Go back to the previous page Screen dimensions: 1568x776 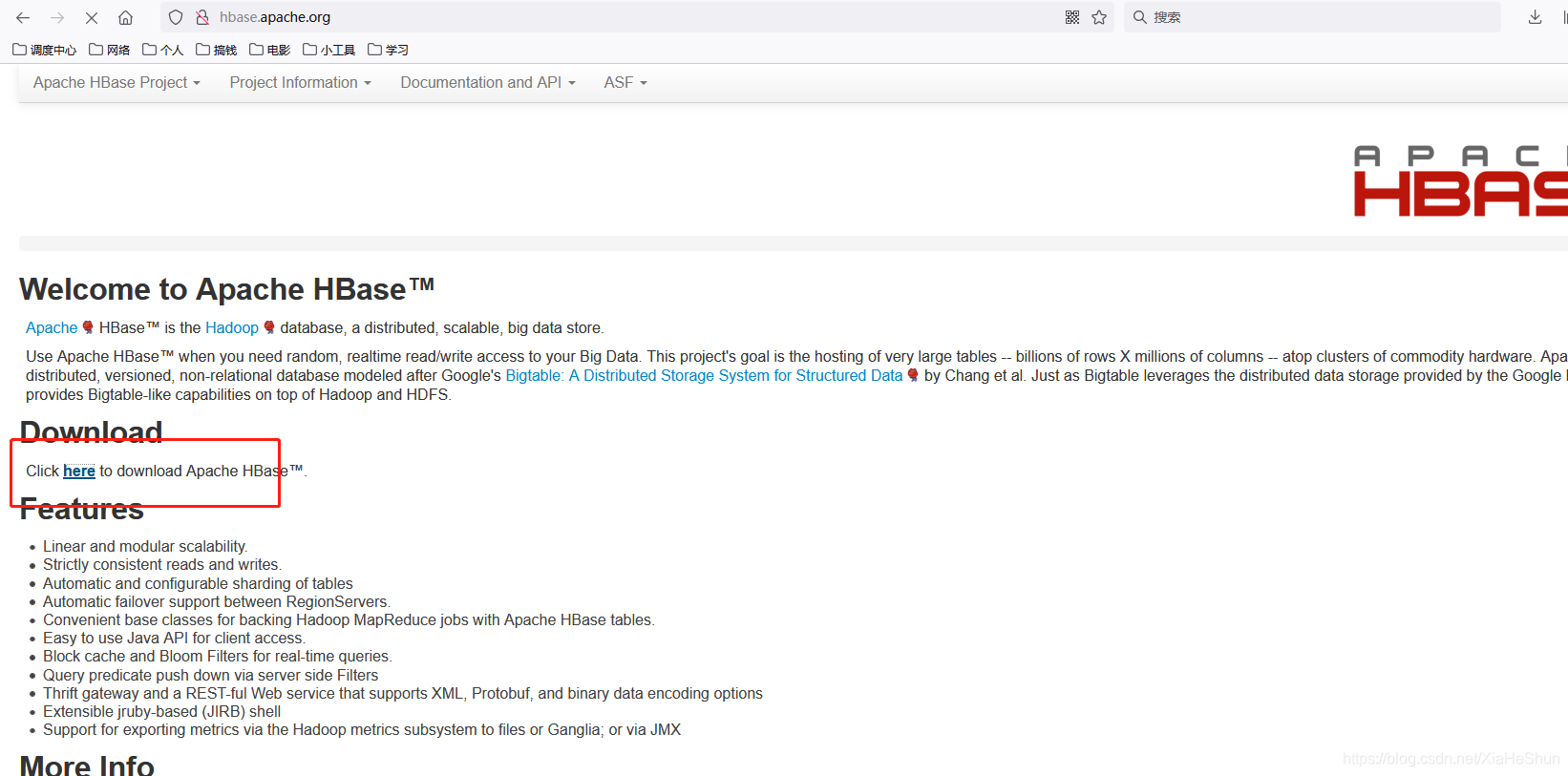pos(23,17)
